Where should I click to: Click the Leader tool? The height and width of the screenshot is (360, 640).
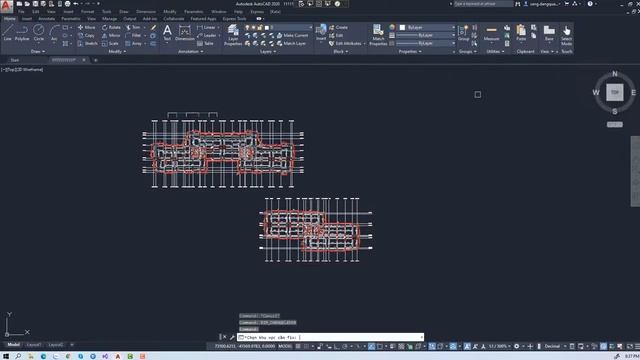[207, 36]
